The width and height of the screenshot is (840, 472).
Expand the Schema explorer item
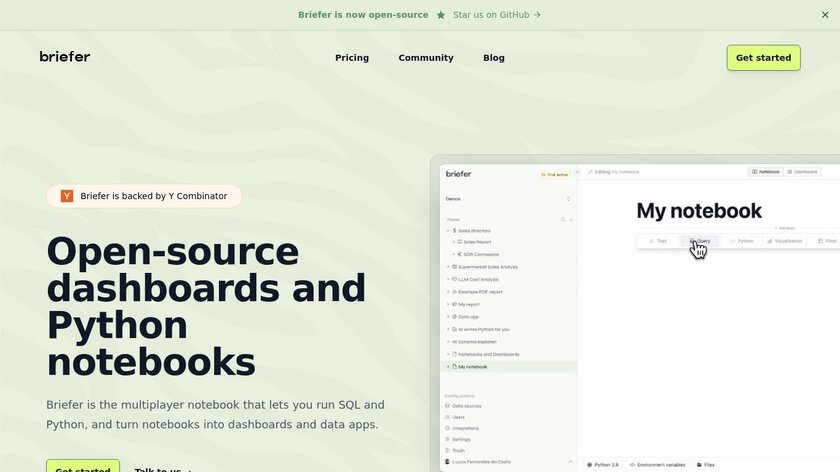(x=448, y=342)
